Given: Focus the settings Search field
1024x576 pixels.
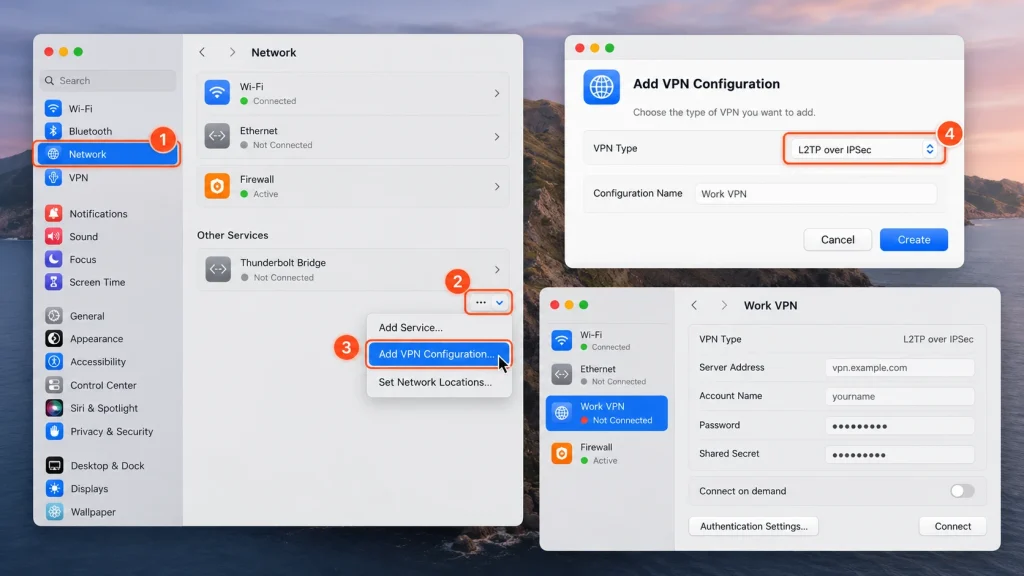Looking at the screenshot, I should click(x=108, y=80).
